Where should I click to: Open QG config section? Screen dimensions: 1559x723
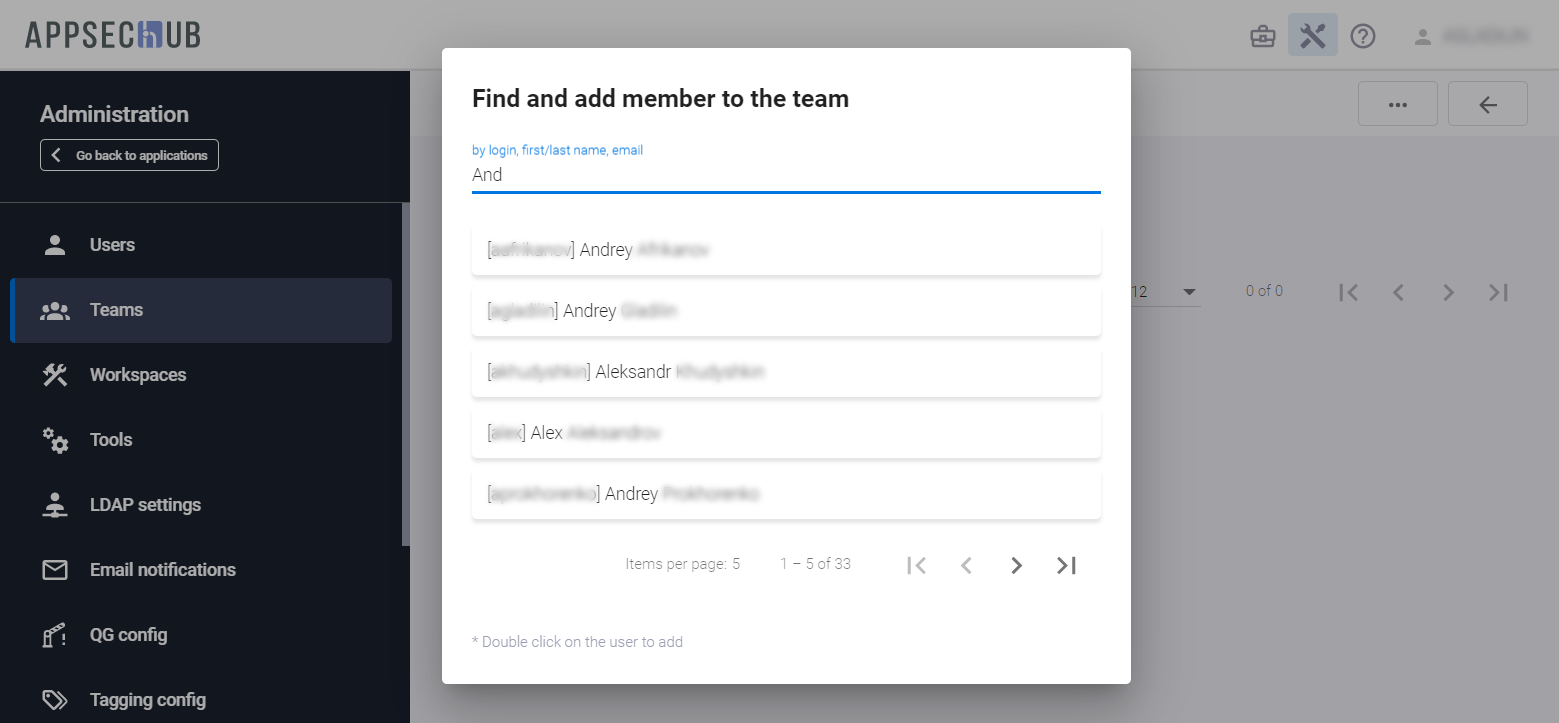[128, 635]
